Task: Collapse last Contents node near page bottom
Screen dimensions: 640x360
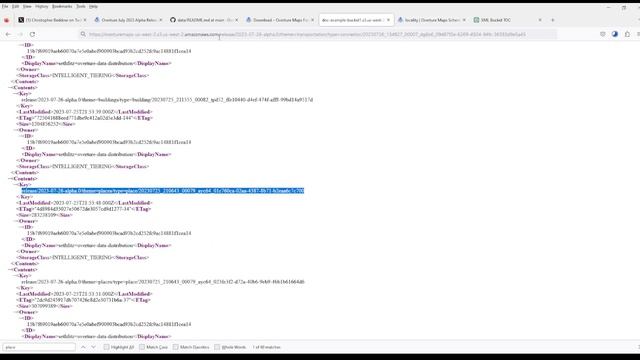Action: [10, 270]
